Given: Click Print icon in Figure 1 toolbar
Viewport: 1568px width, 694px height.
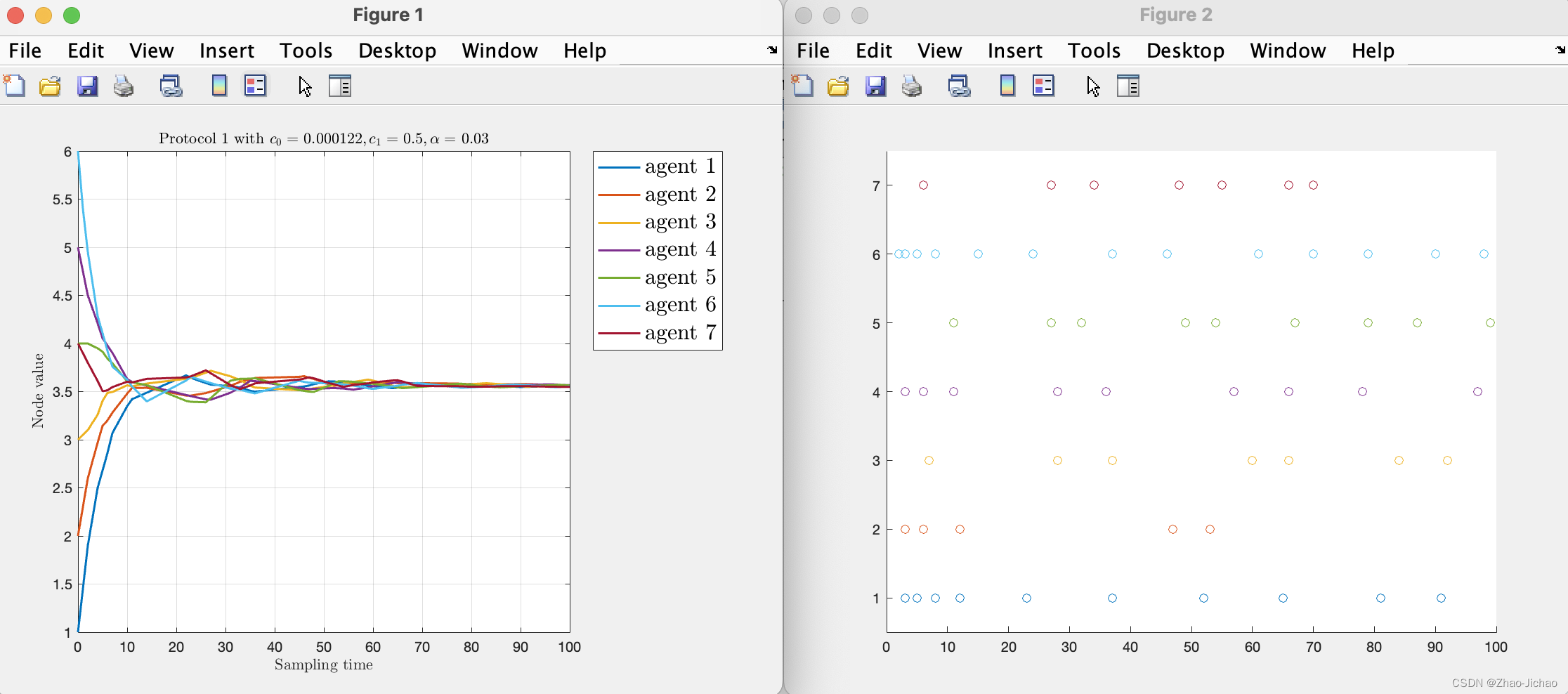Looking at the screenshot, I should pyautogui.click(x=124, y=86).
